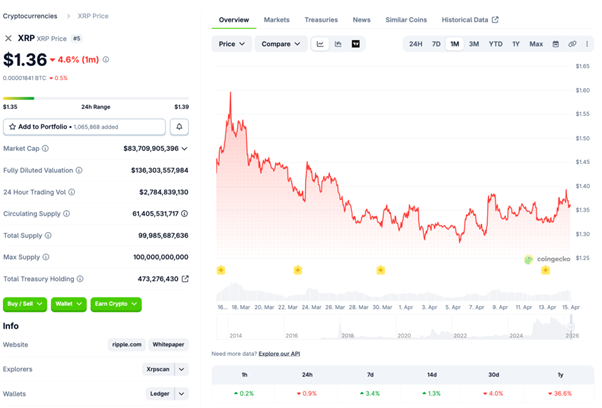Switch chart range to 1Y
The height and width of the screenshot is (408, 602).
(x=516, y=44)
